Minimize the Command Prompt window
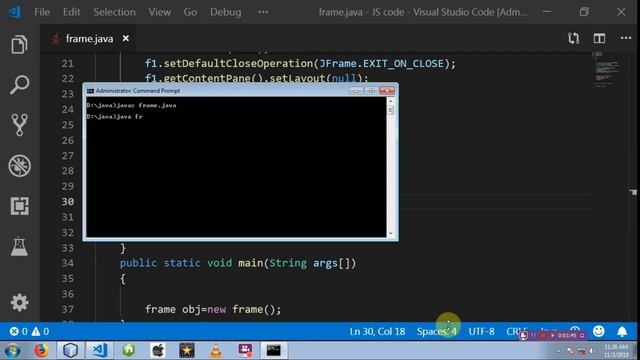Screen dimensions: 640x360 [356, 91]
